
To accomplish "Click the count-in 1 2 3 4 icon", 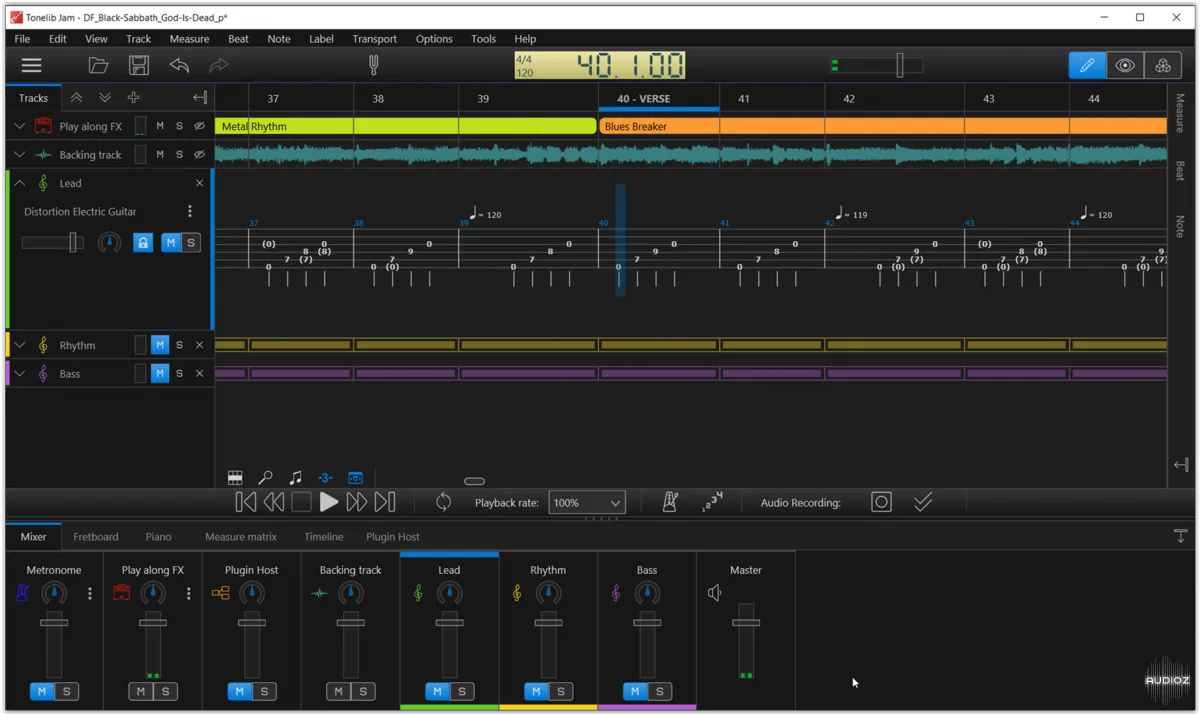I will click(712, 502).
